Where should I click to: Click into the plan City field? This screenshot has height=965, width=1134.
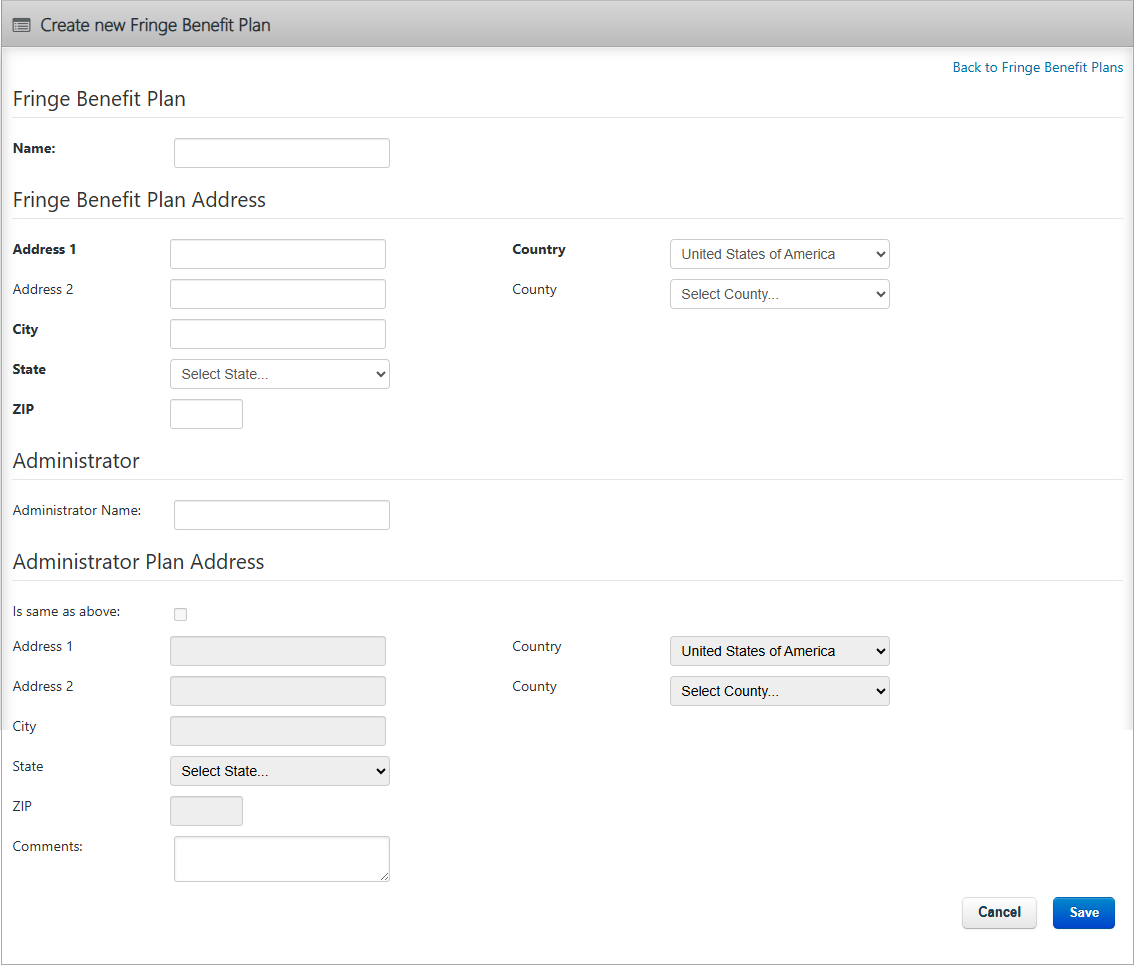point(277,334)
